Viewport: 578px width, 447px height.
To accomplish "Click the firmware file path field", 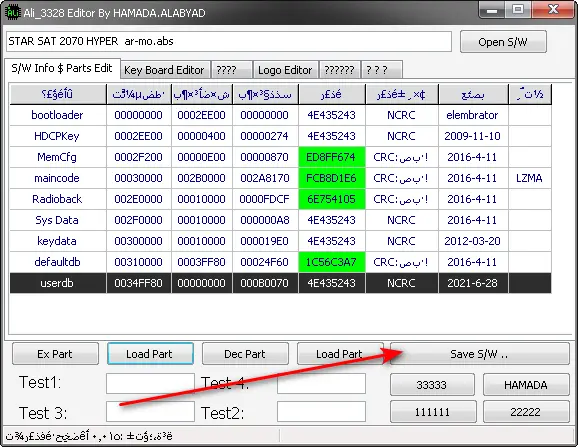I will click(229, 41).
